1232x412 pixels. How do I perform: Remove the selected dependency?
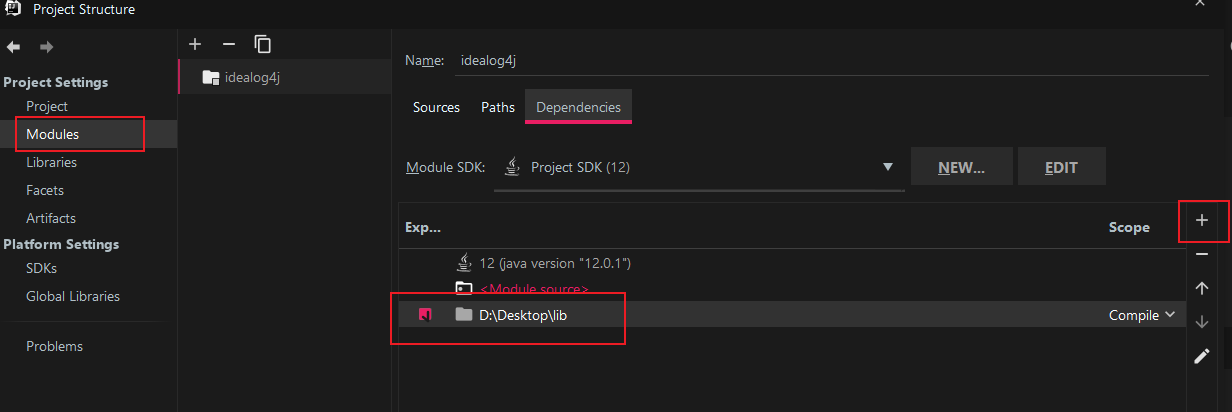[x=1202, y=254]
